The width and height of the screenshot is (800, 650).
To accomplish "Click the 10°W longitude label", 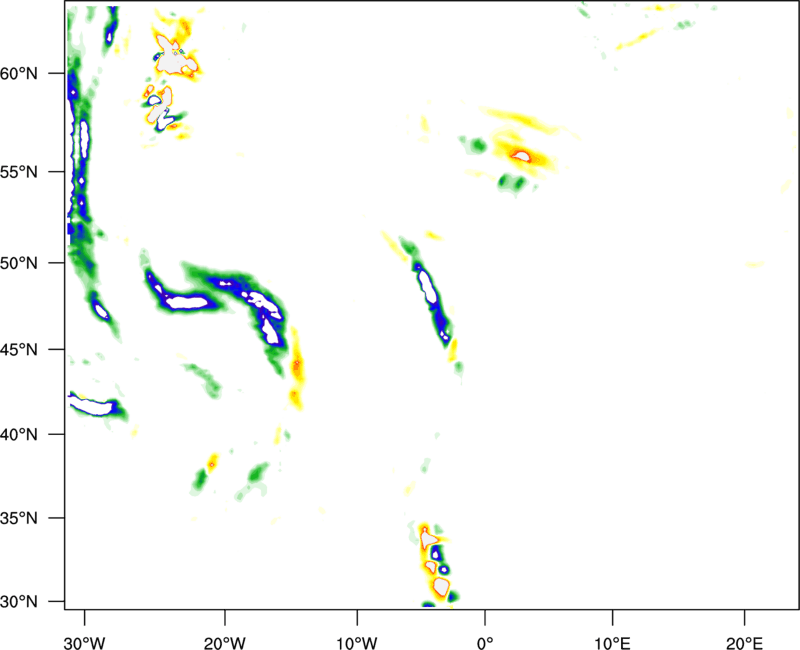I will click(x=357, y=643).
